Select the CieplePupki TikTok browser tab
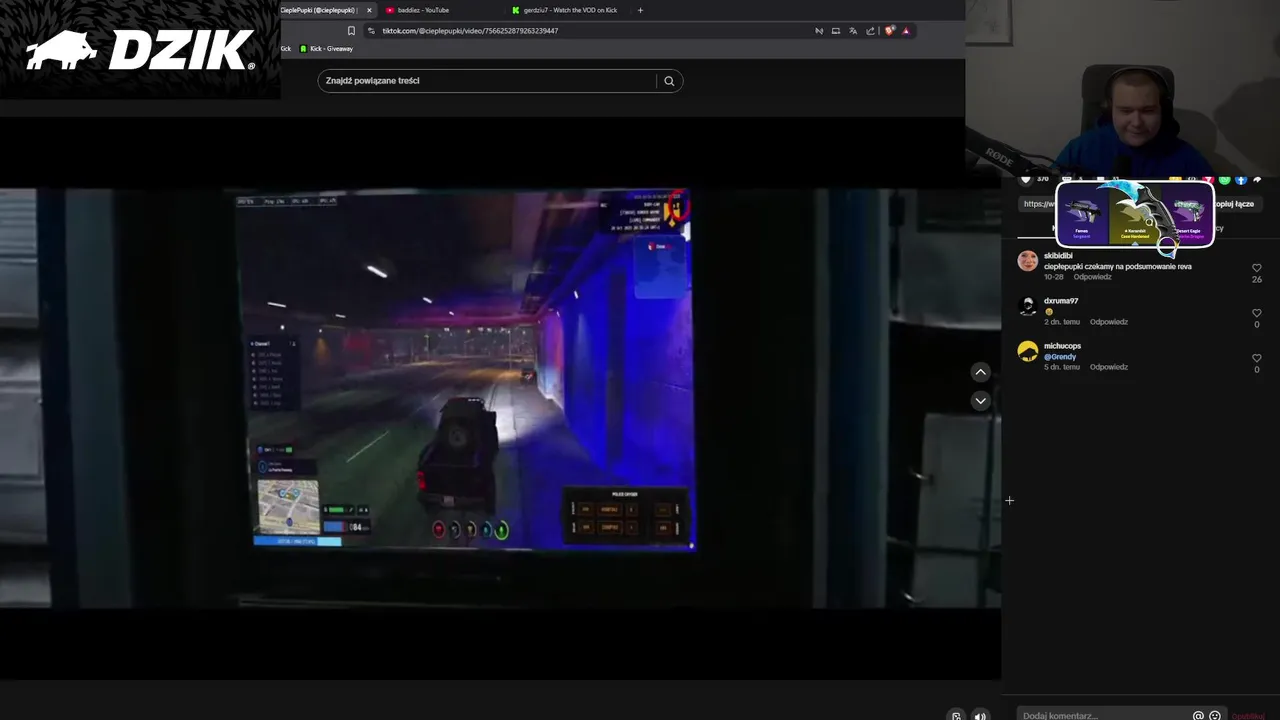The width and height of the screenshot is (1280, 720). tap(318, 10)
